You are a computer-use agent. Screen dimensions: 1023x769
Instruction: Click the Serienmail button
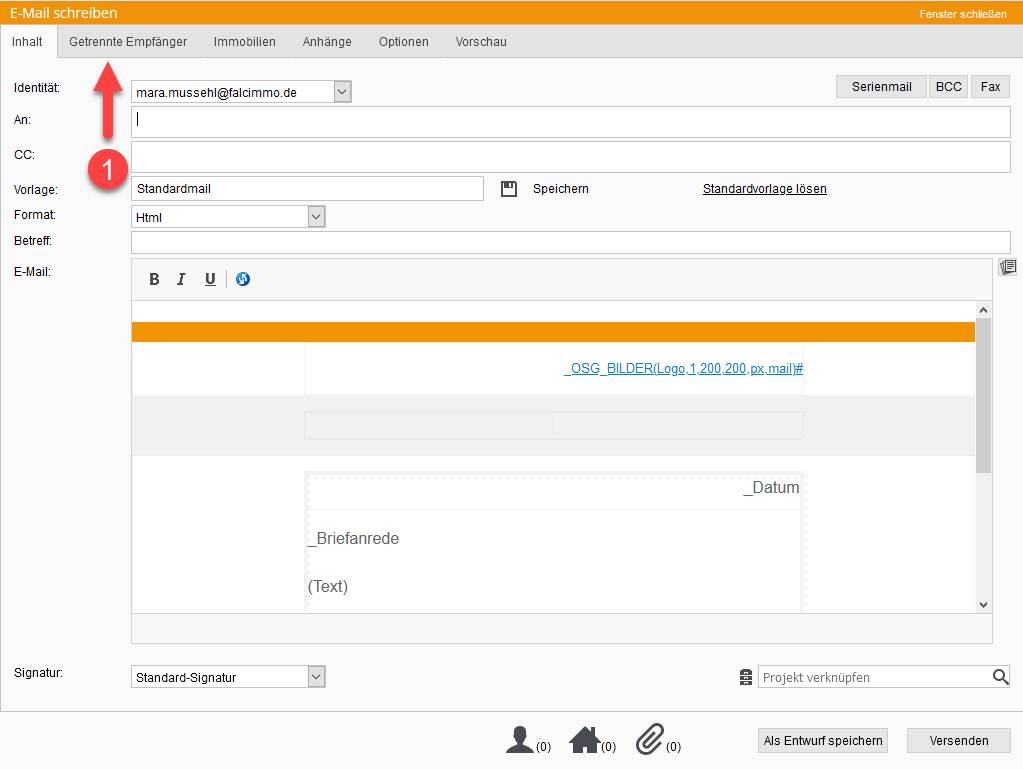tap(881, 87)
